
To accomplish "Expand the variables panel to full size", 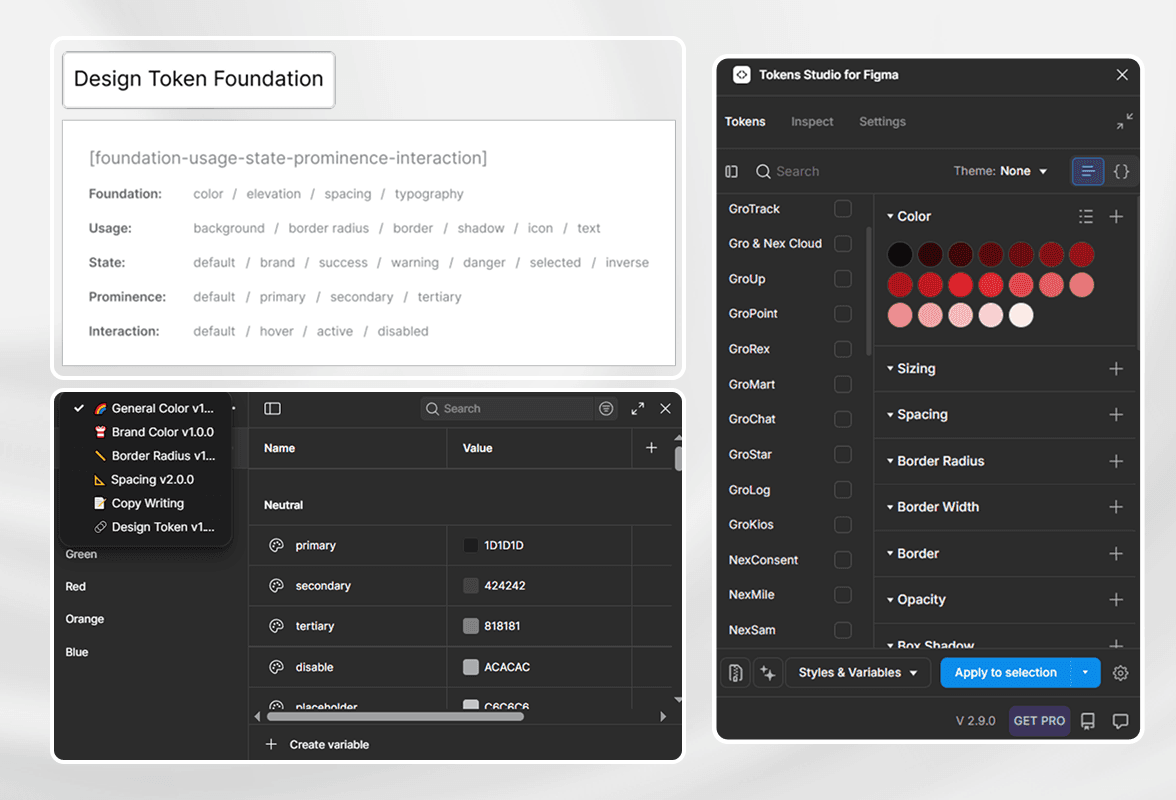I will click(x=638, y=409).
